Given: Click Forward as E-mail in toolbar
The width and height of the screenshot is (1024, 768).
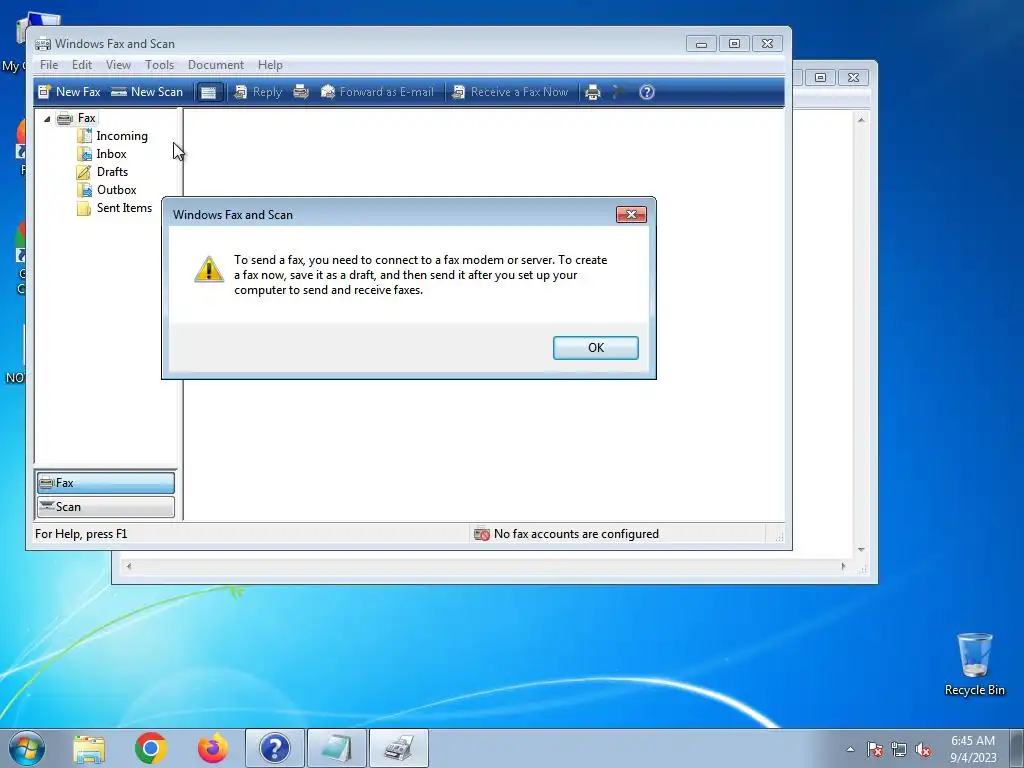Looking at the screenshot, I should pos(377,92).
